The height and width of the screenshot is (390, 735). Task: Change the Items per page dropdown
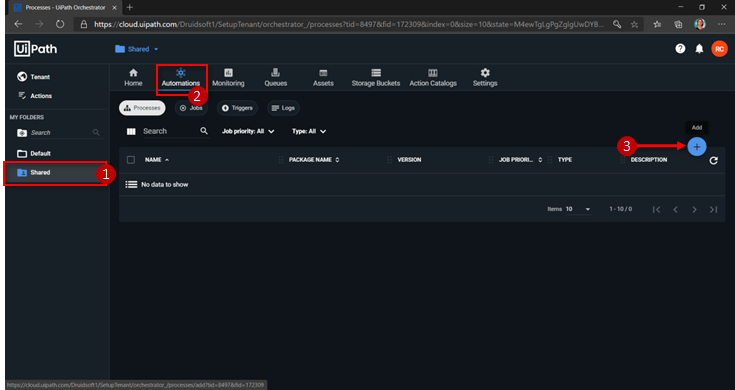[x=578, y=209]
